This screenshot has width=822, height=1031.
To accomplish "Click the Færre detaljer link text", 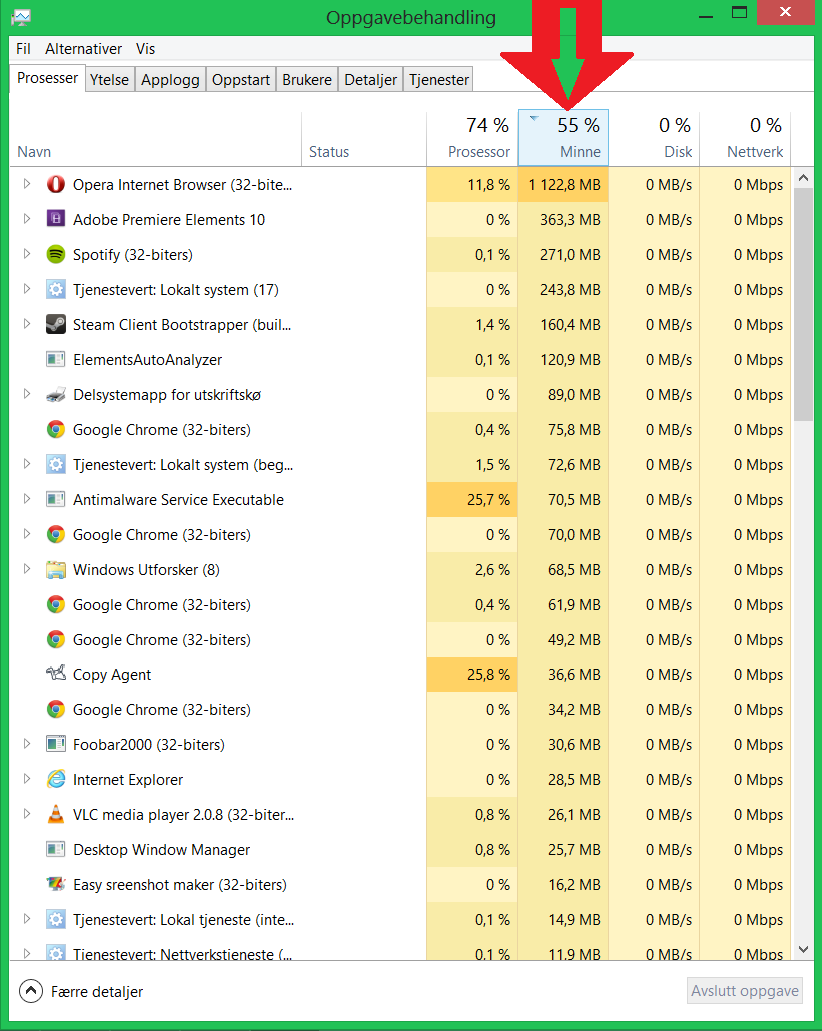I will pos(97,992).
